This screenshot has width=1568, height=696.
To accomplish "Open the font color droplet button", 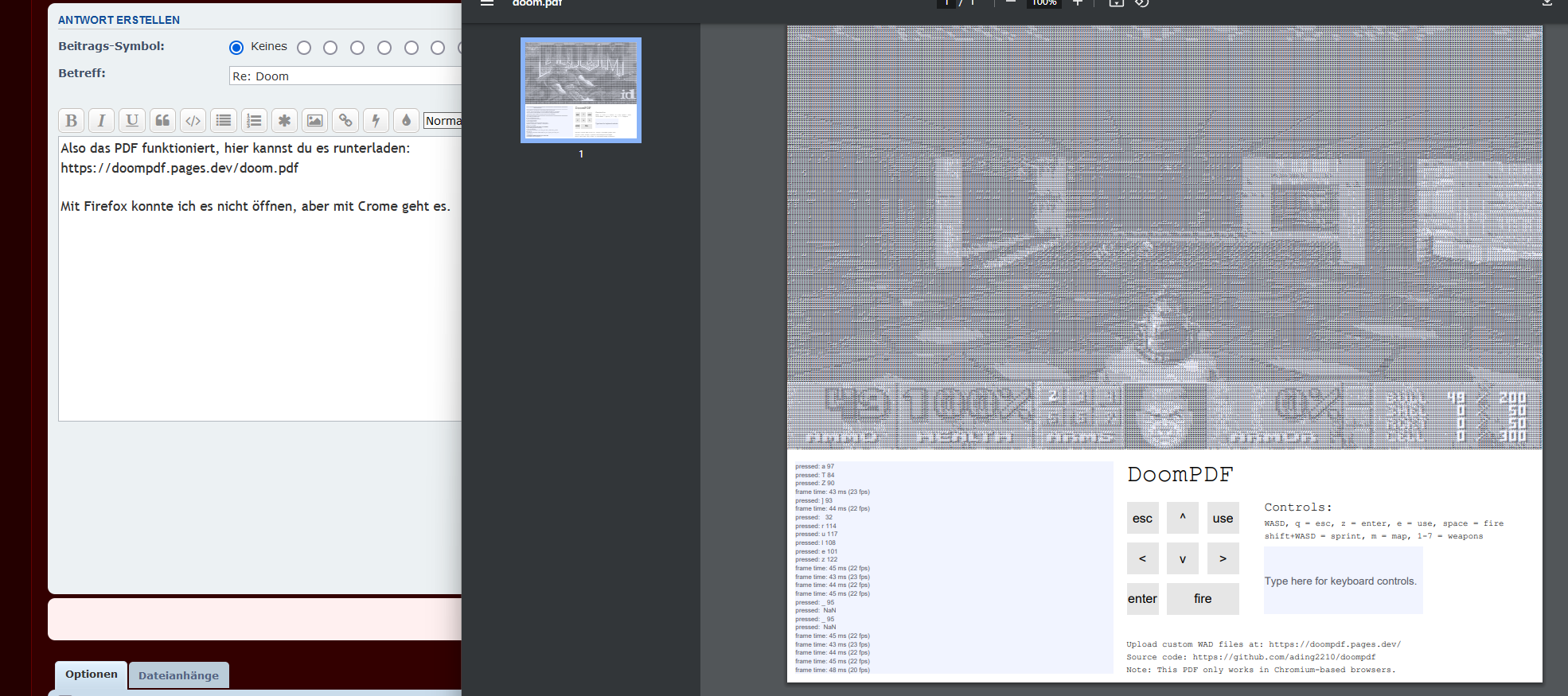I will 407,121.
